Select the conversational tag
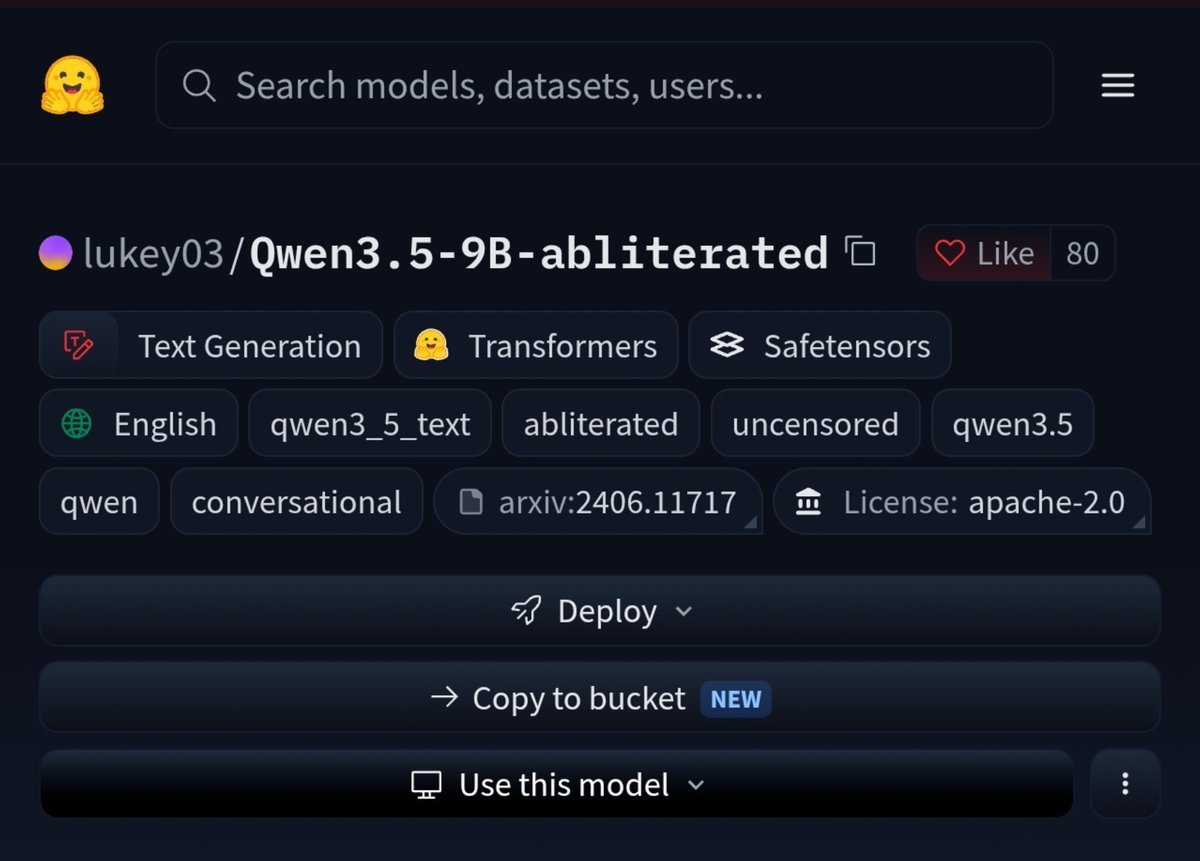 click(296, 501)
